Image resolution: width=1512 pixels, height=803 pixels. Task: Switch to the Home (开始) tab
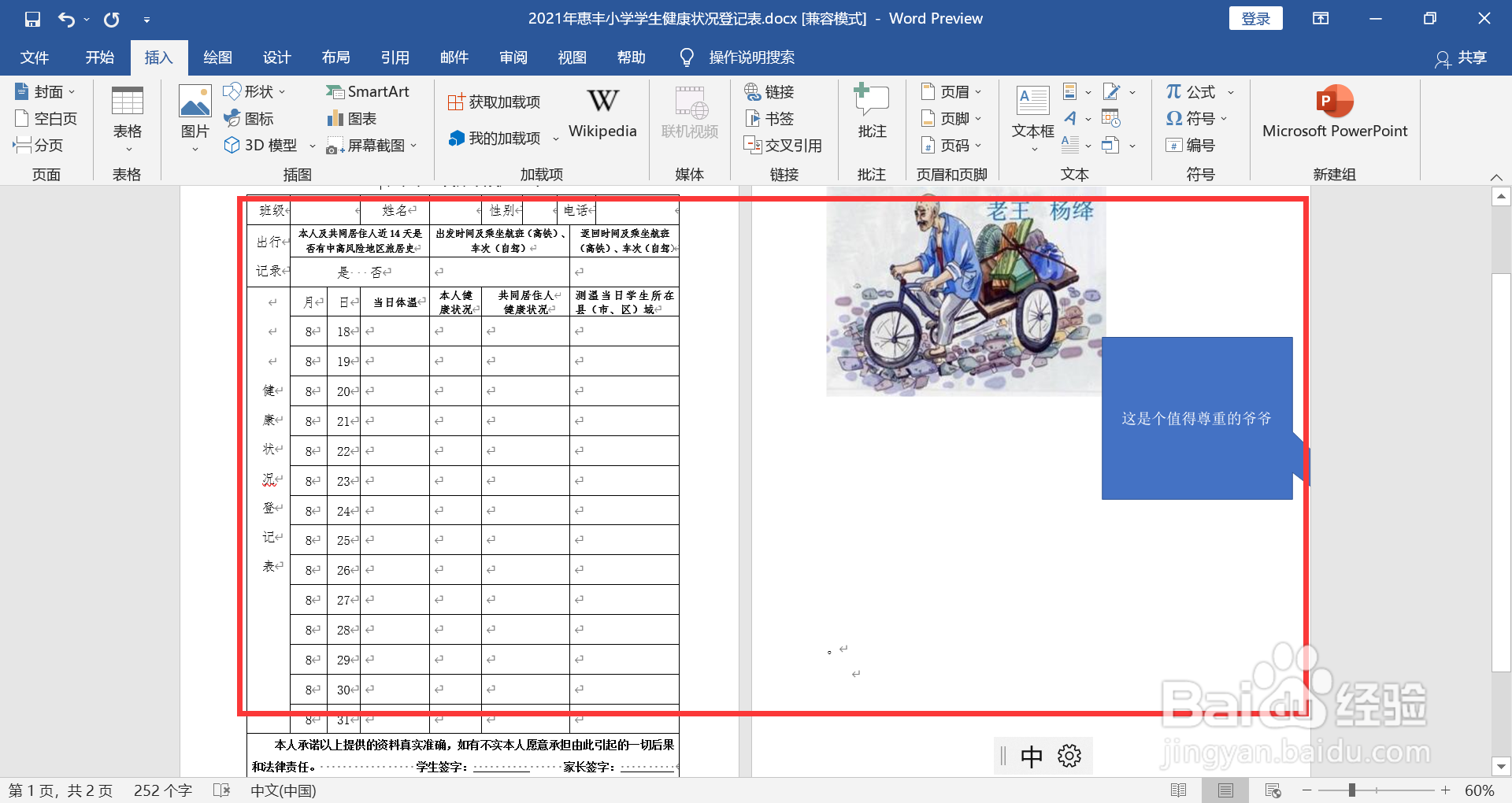(x=100, y=57)
